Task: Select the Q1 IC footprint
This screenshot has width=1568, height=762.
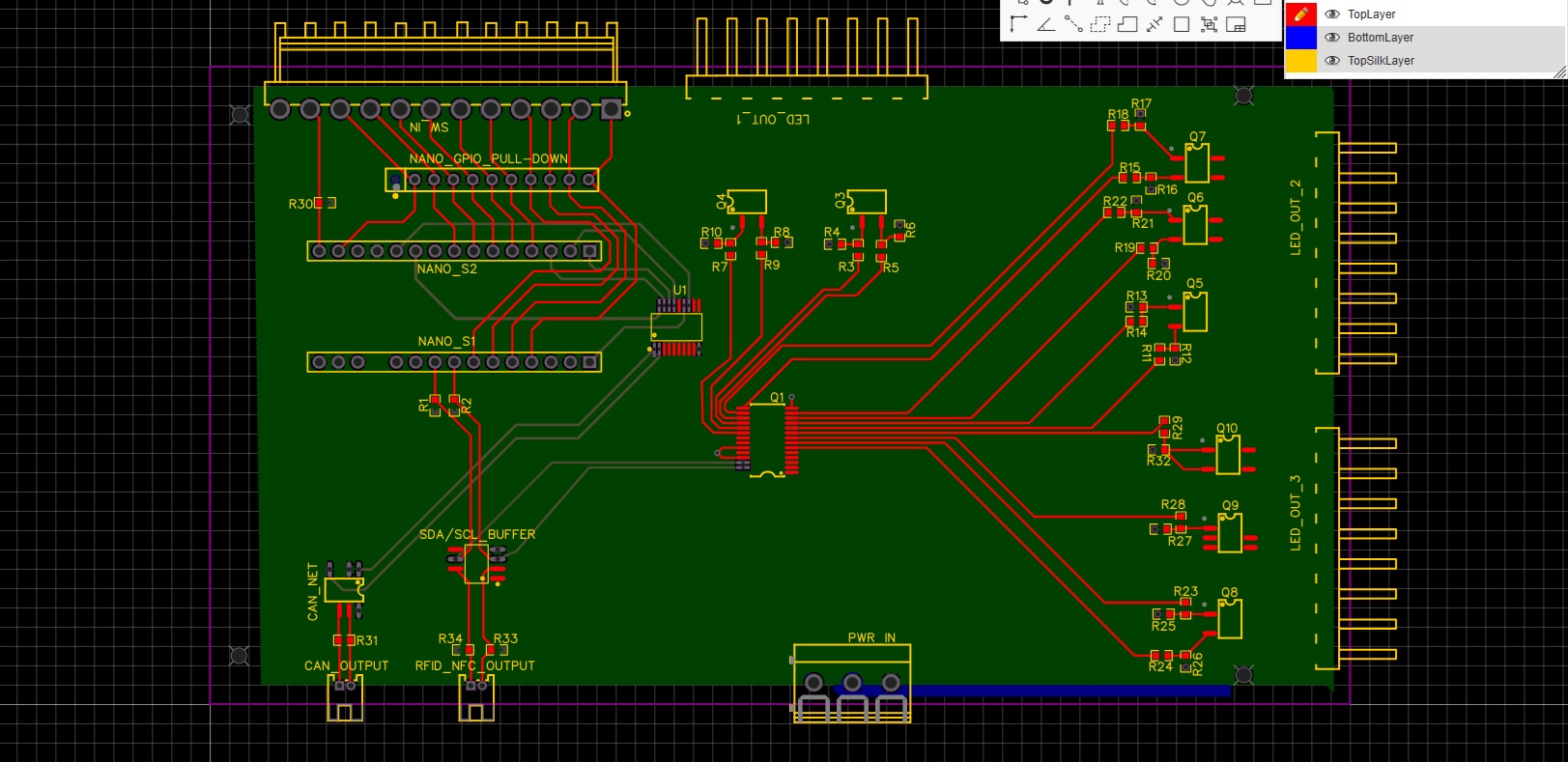Action: [767, 440]
